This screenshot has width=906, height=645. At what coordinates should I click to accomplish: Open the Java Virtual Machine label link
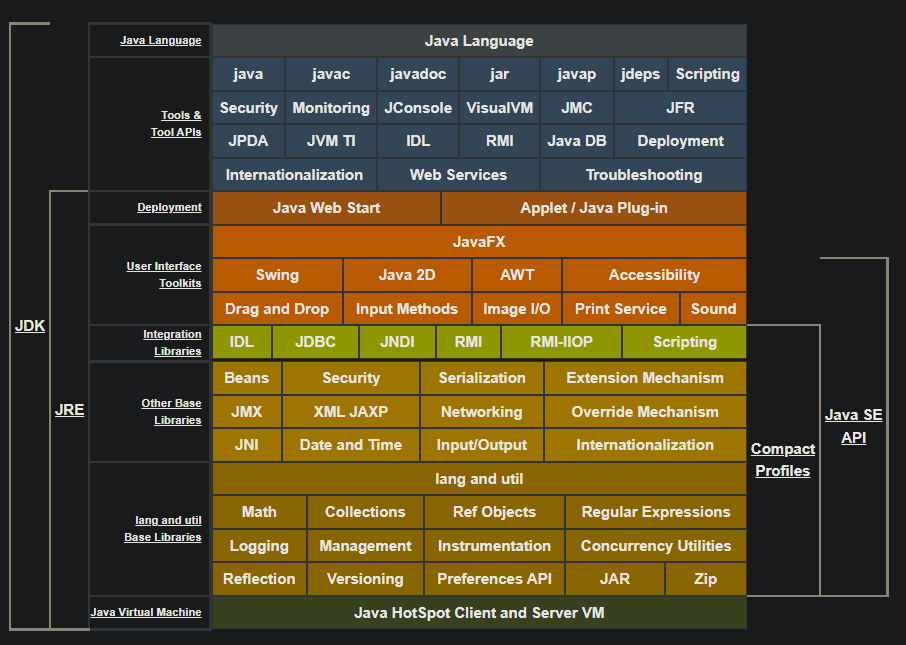click(x=146, y=612)
